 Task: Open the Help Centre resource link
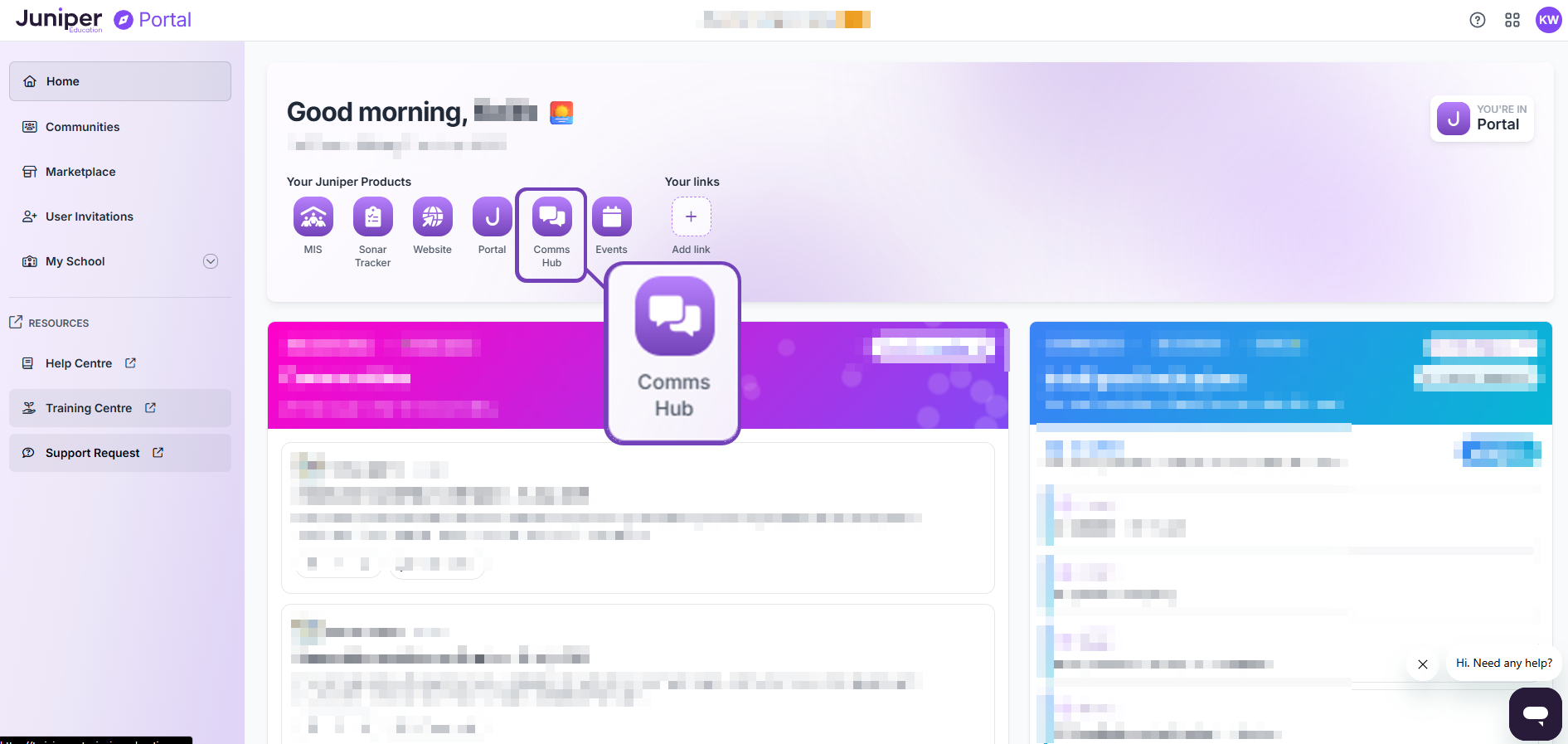[x=120, y=363]
